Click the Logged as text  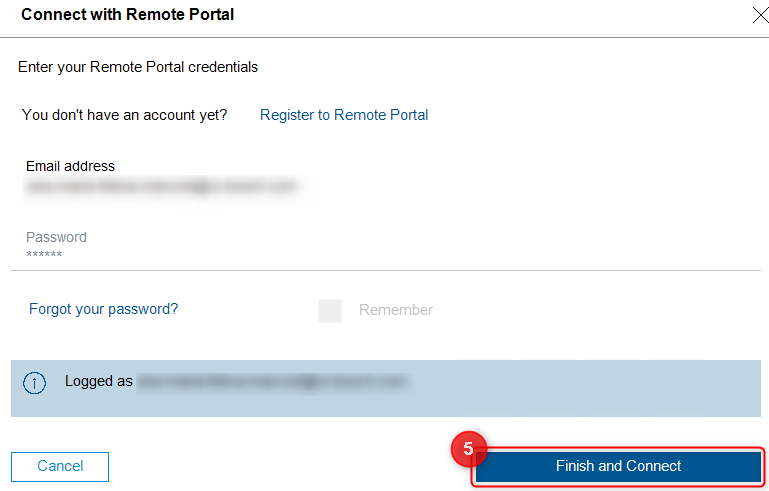point(99,381)
